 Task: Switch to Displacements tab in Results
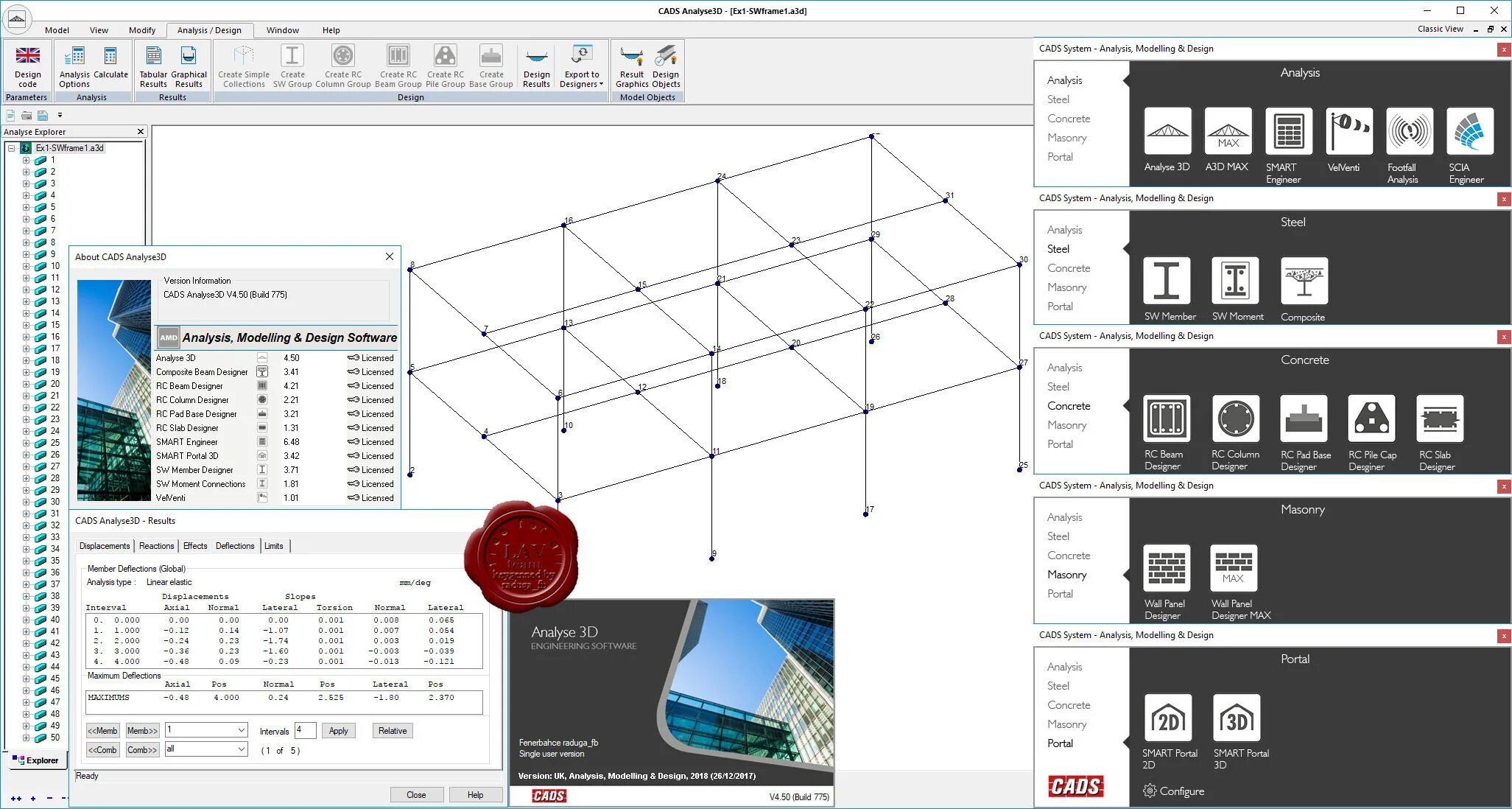105,546
